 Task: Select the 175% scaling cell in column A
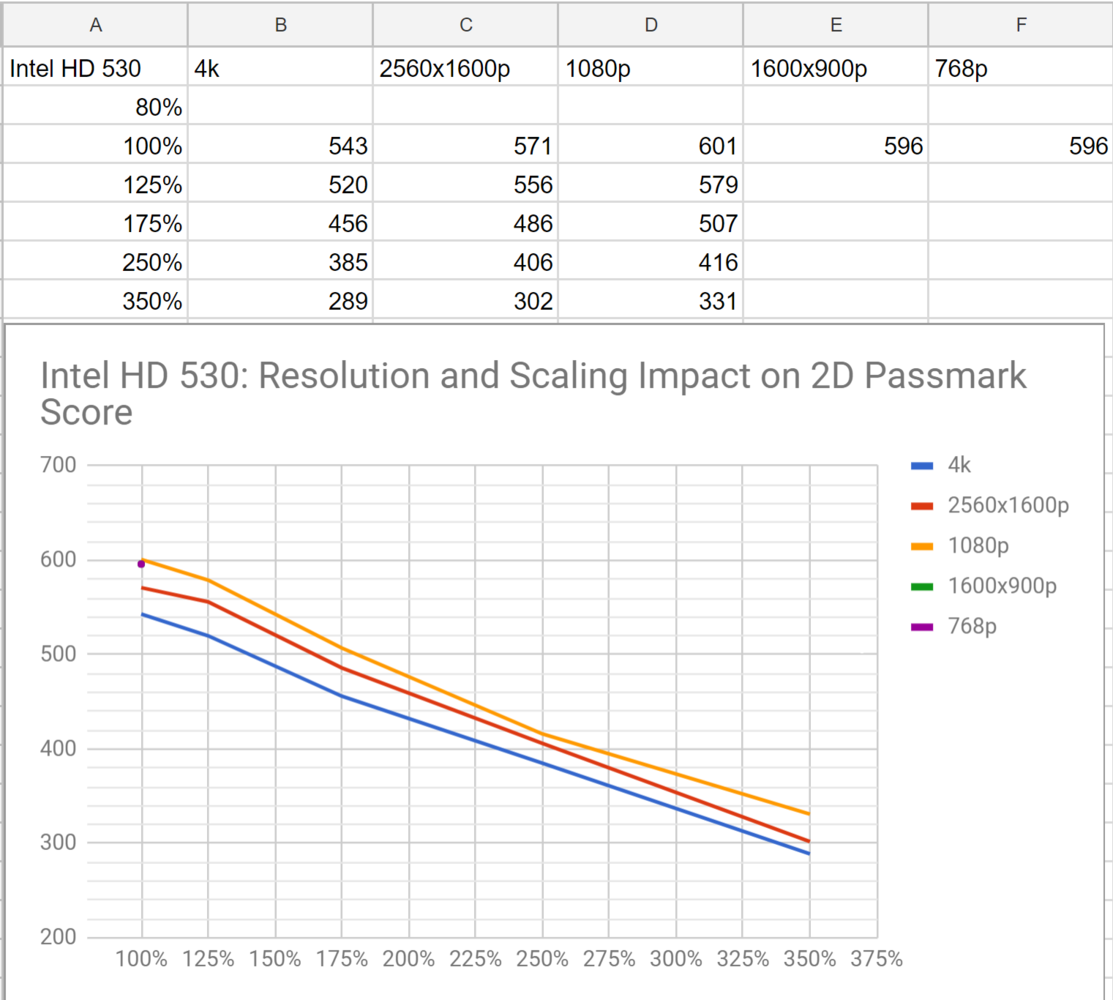click(95, 223)
